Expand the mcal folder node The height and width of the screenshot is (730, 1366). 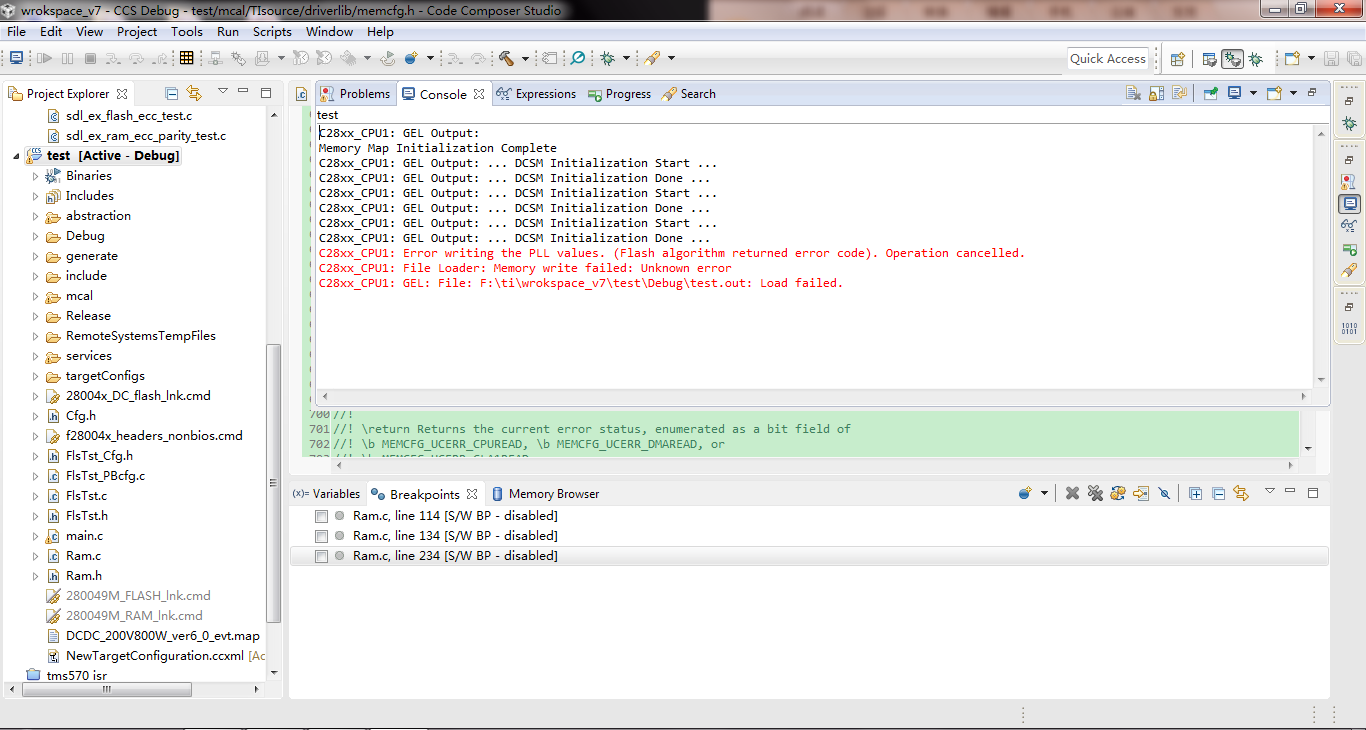[35, 296]
